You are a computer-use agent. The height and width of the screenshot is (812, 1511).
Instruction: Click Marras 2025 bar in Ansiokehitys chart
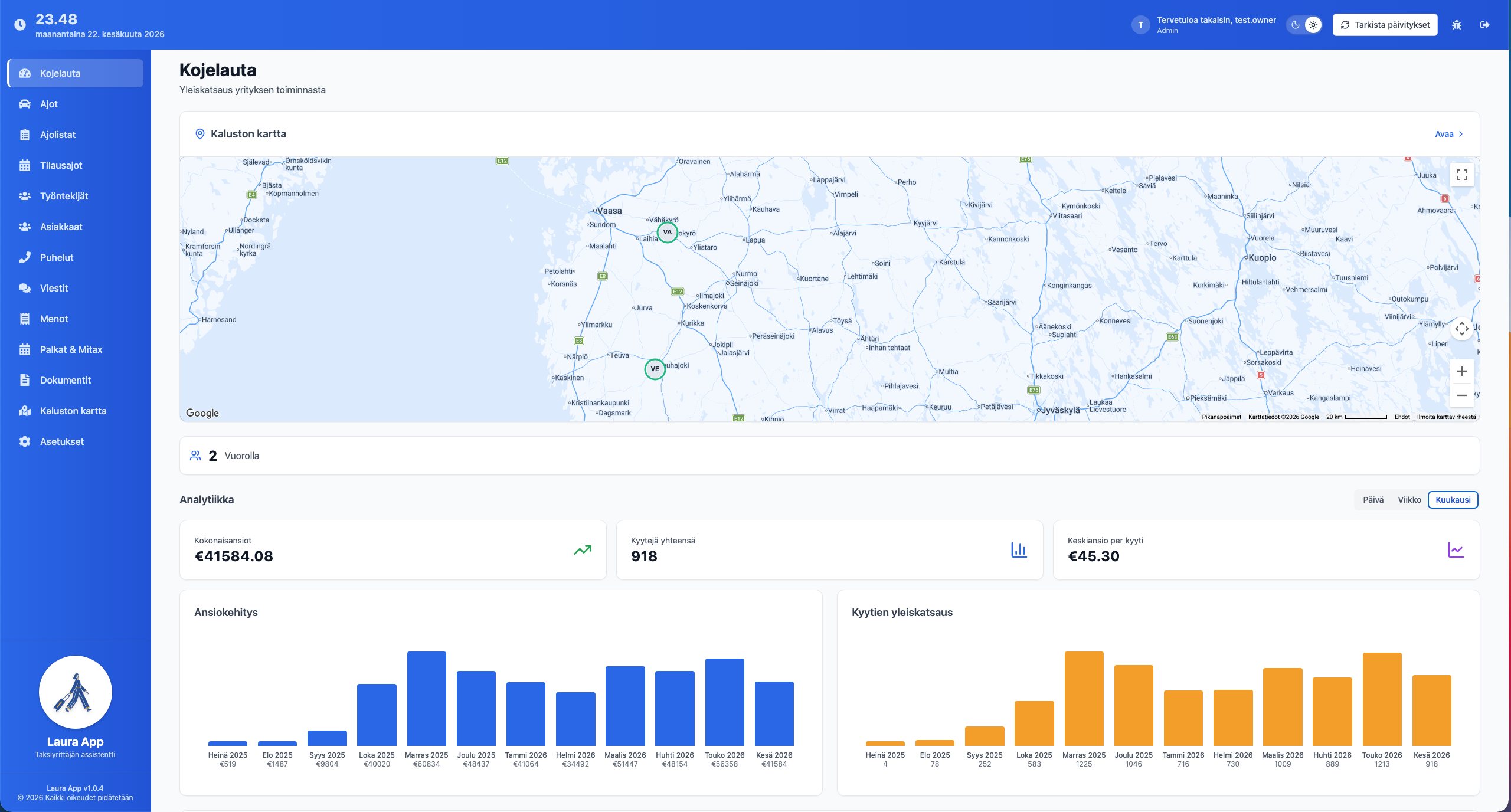[x=426, y=699]
